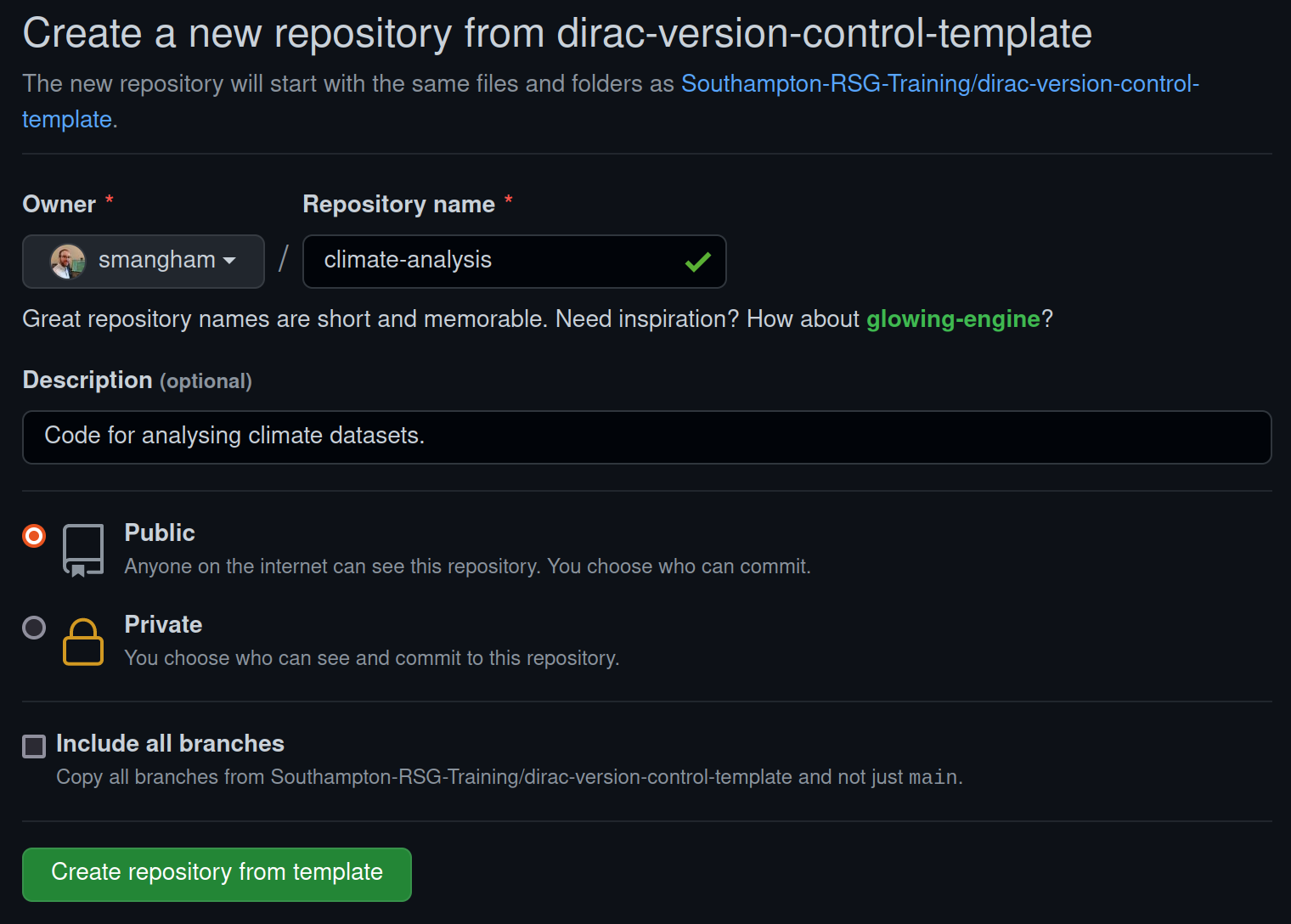Viewport: 1291px width, 924px height.
Task: Click the yellow padlock icon beside Private
Action: pos(82,643)
